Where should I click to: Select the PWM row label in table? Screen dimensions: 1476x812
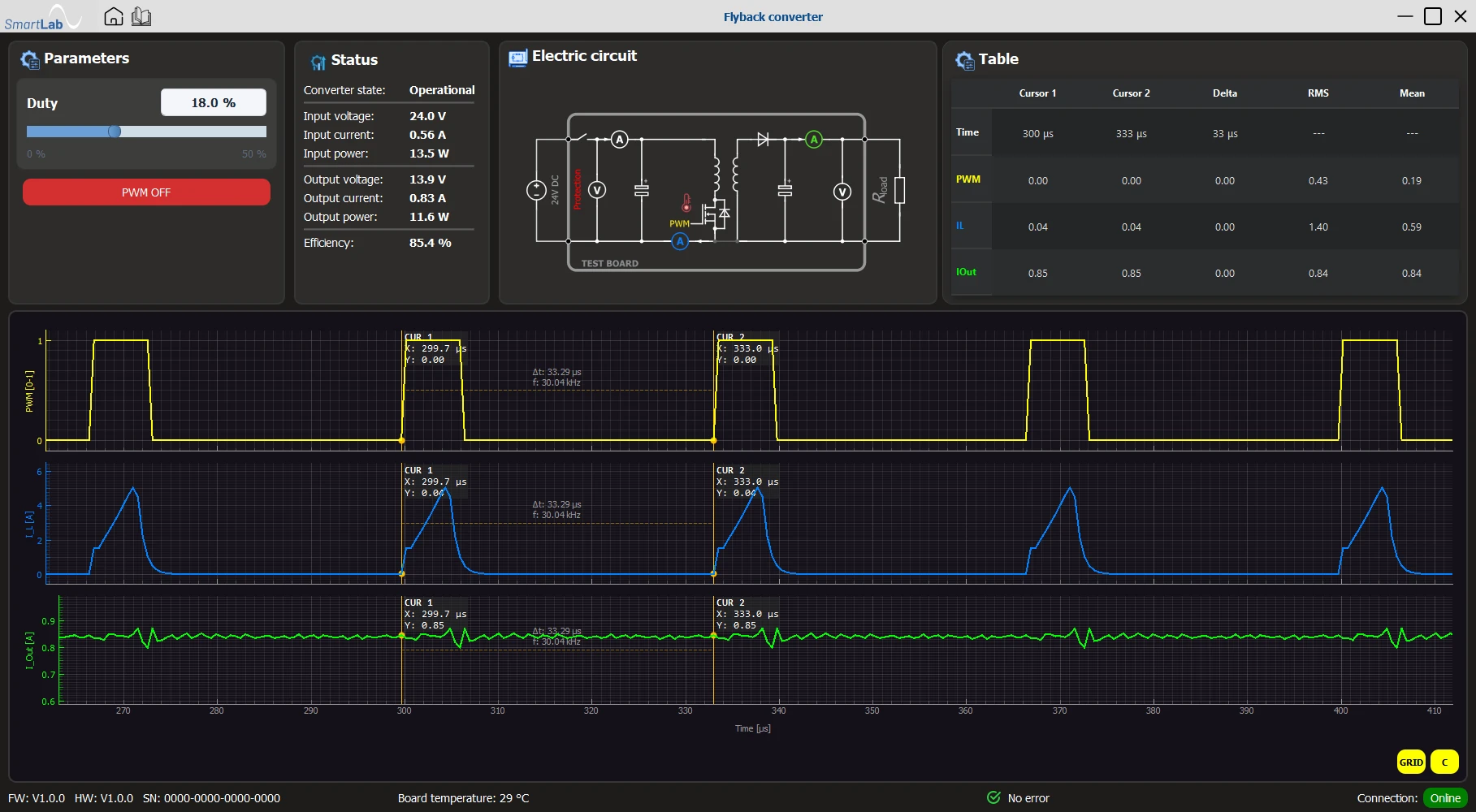click(968, 179)
